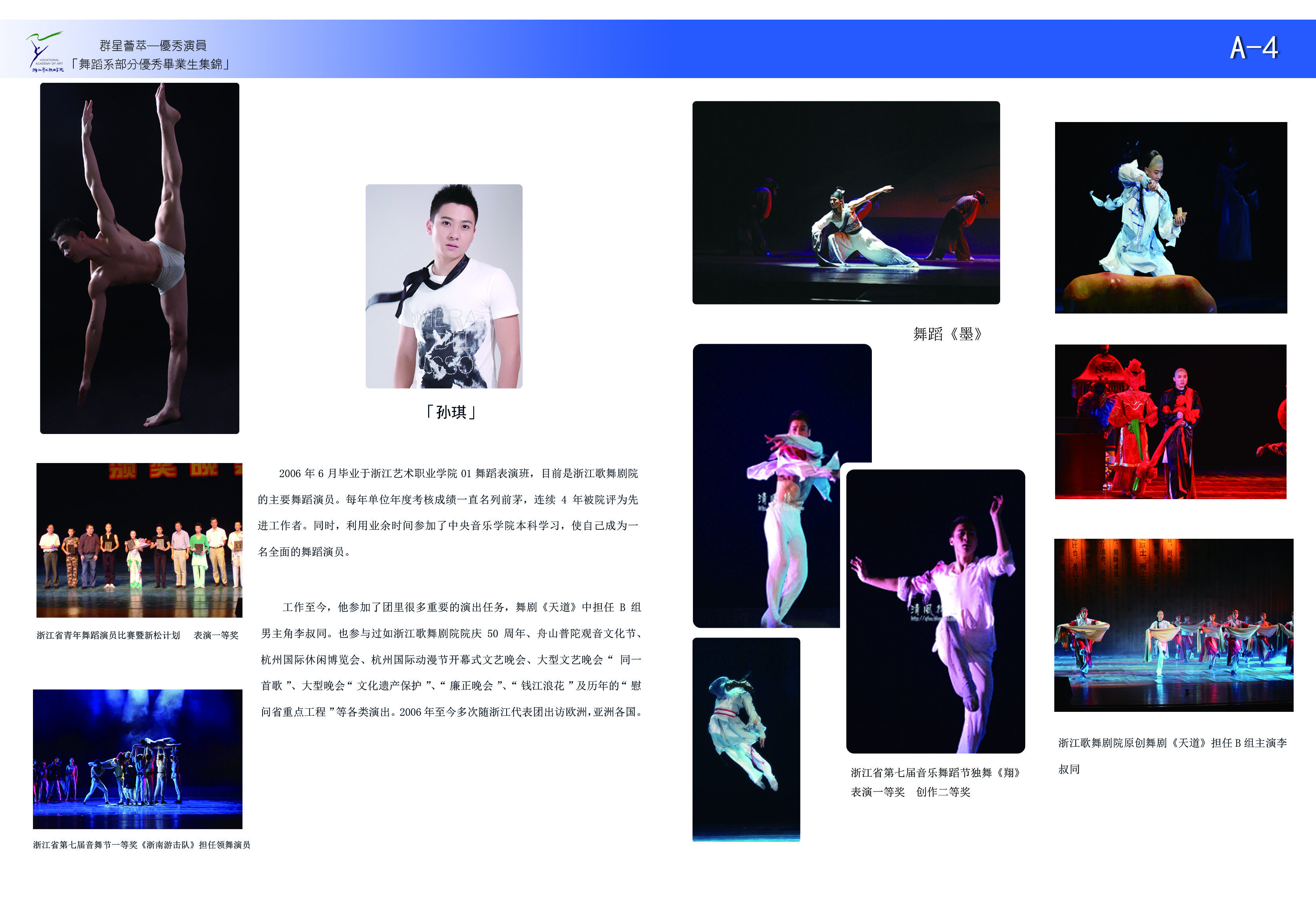Click the small mid-air leaping dancer photo
The width and height of the screenshot is (1316, 899).
(746, 739)
